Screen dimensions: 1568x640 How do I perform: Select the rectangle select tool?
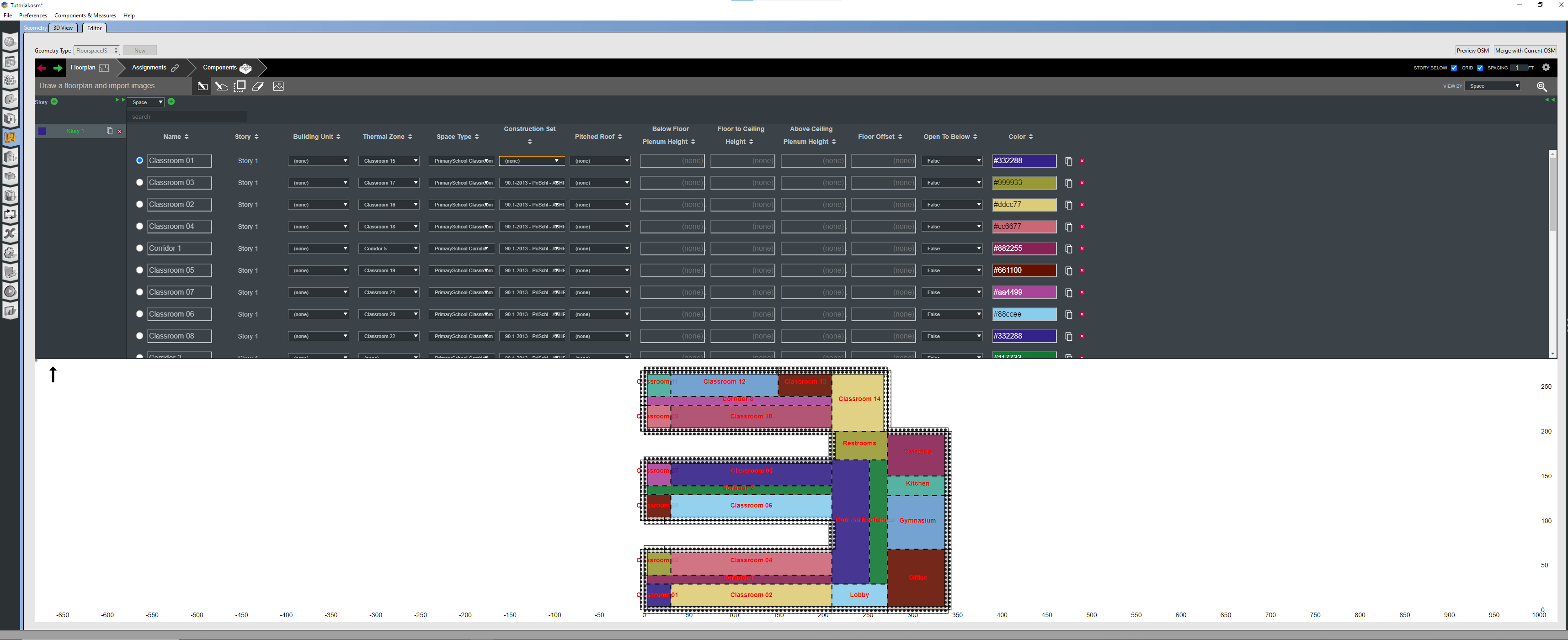click(x=240, y=86)
